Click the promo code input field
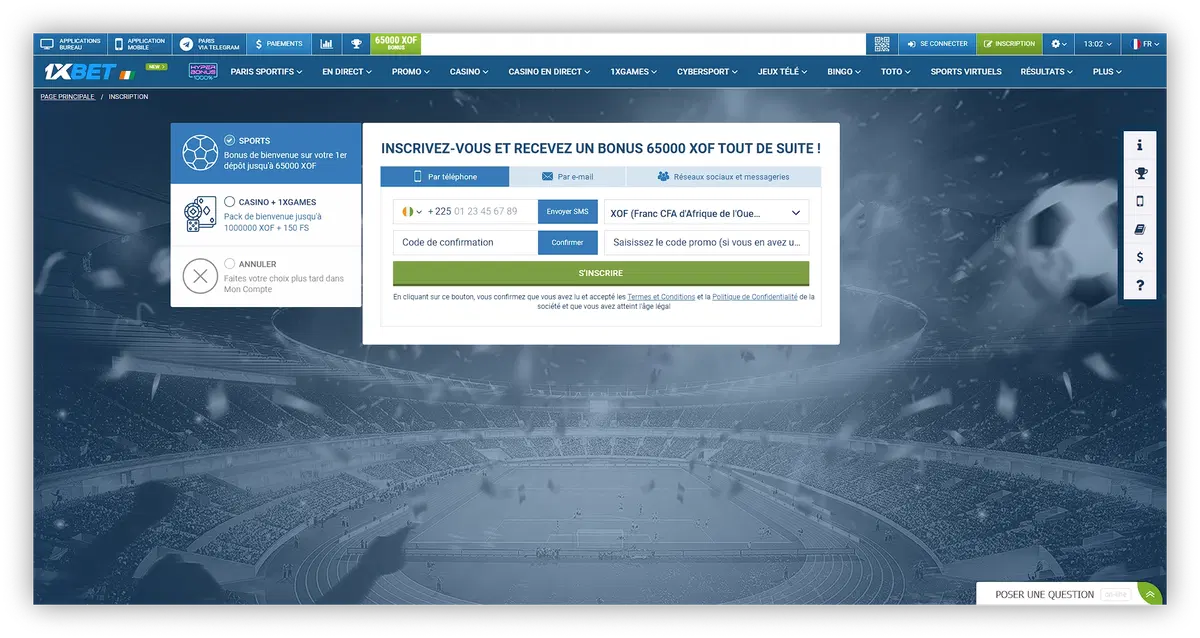 point(707,243)
